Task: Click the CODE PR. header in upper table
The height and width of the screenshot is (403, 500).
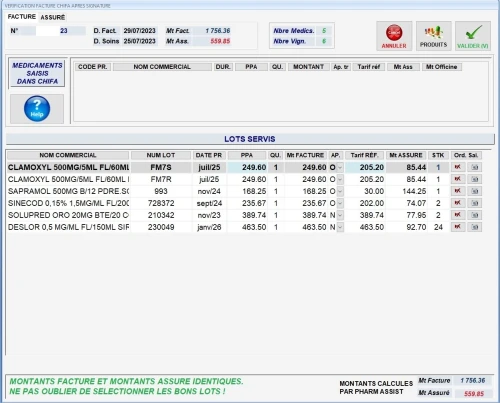Action: [x=93, y=67]
